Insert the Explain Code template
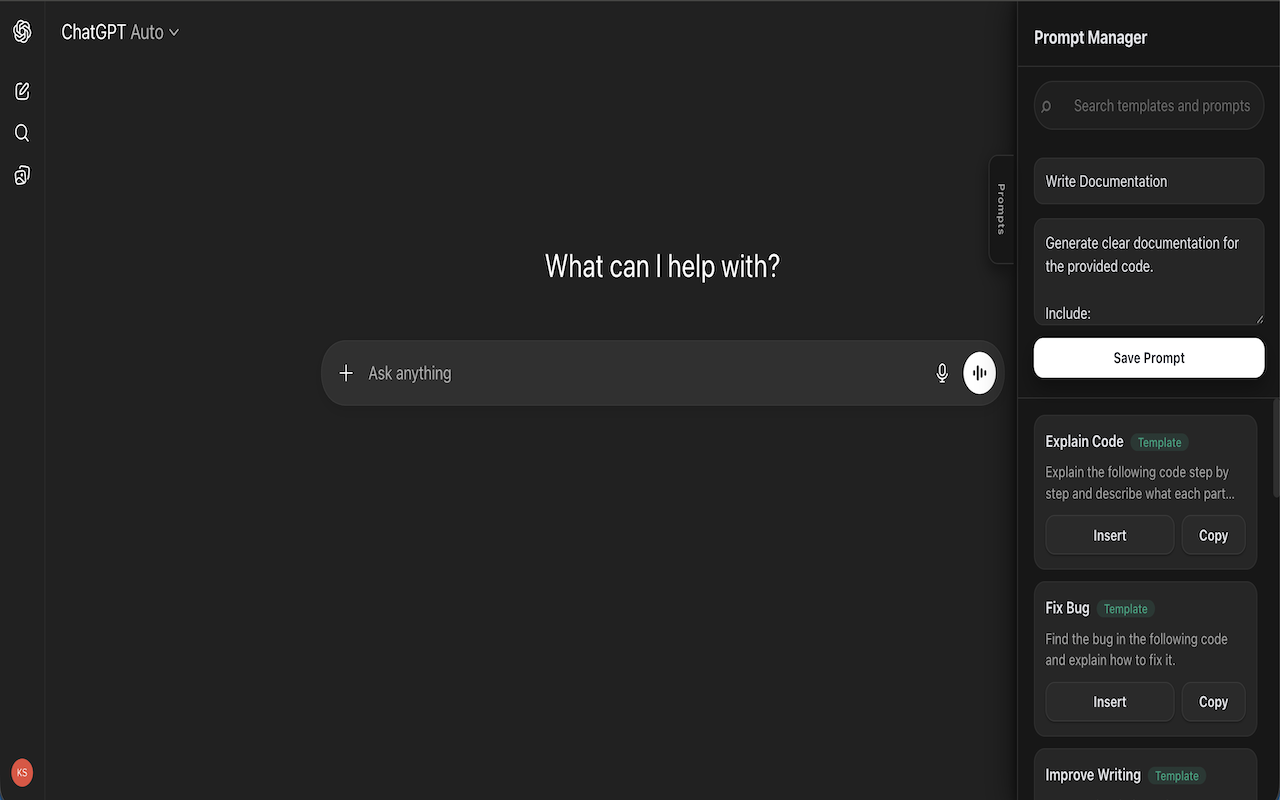This screenshot has height=800, width=1280. pos(1109,534)
